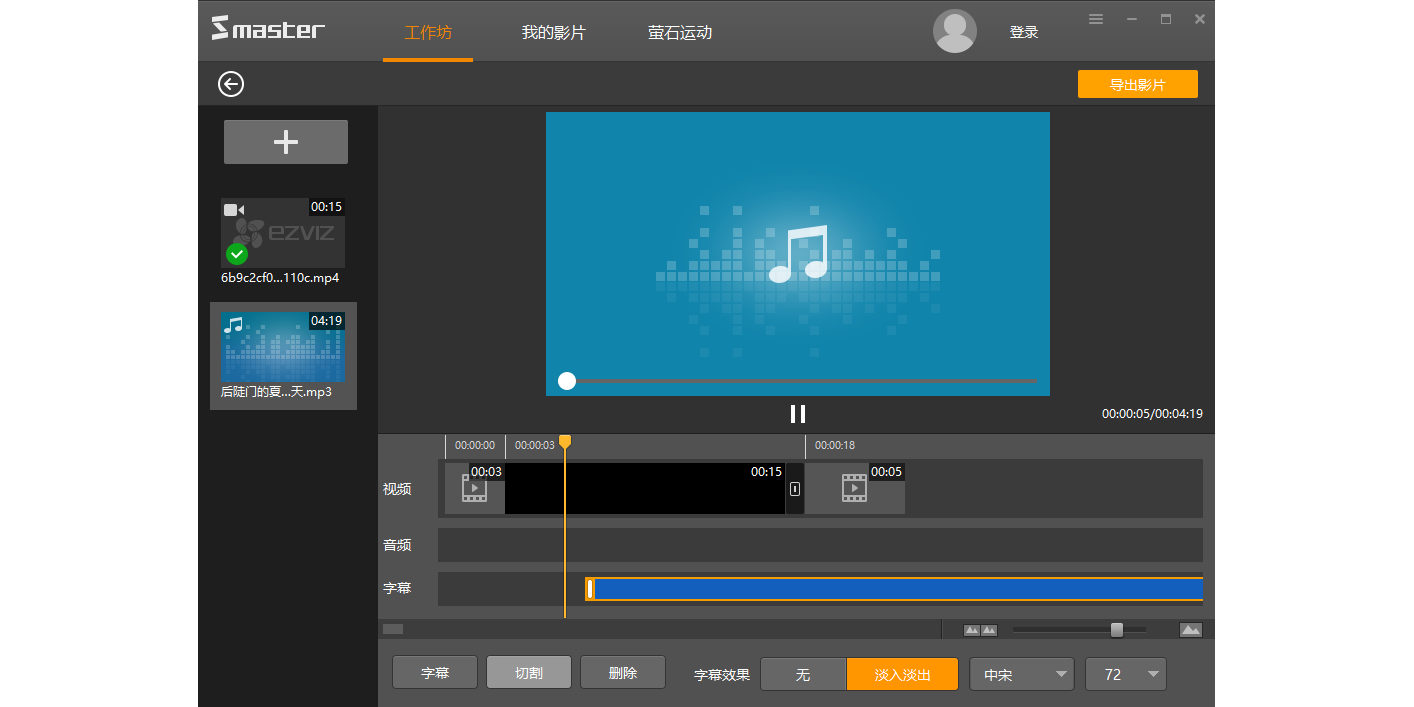
Task: Click the user avatar icon
Action: click(954, 31)
